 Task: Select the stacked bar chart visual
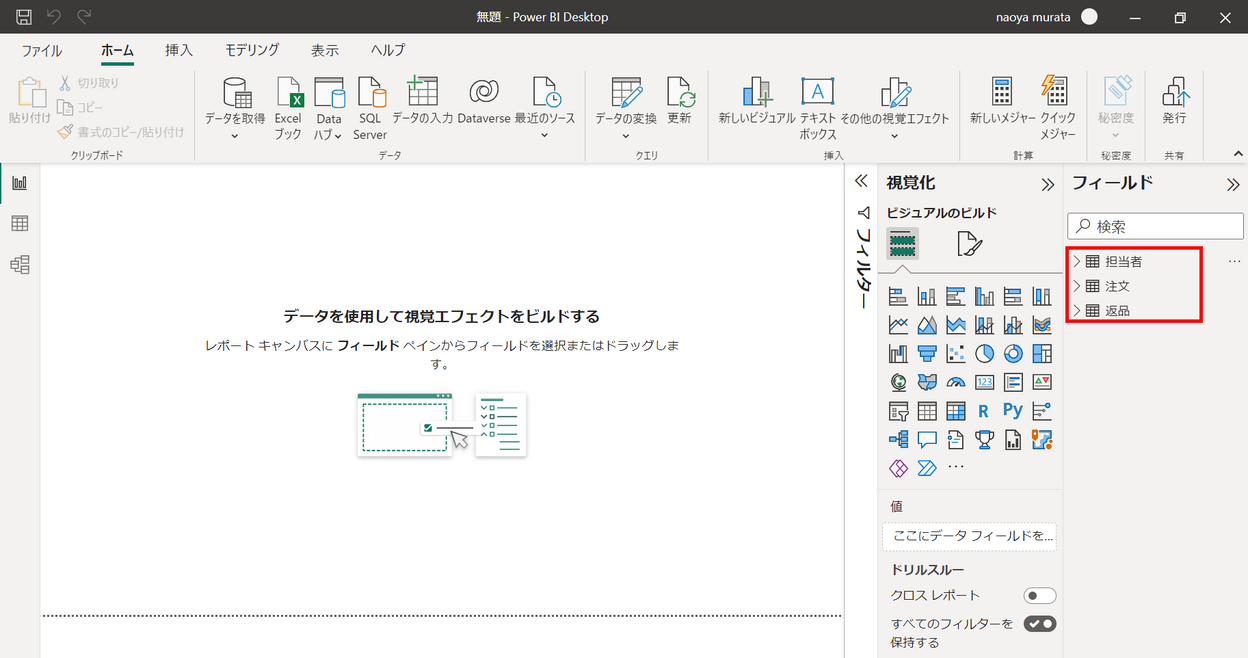point(898,297)
